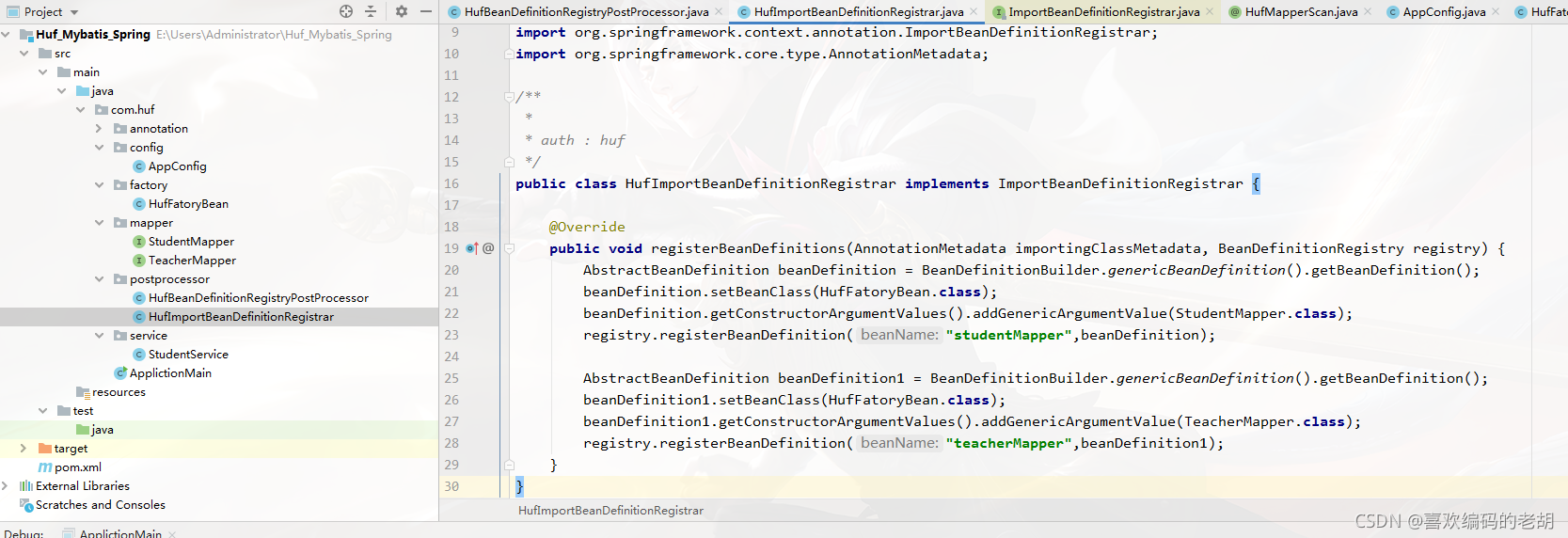Click the class name HufImportBeanDefinitionRegistrar in code
Screen dimensions: 1568x538
[760, 183]
